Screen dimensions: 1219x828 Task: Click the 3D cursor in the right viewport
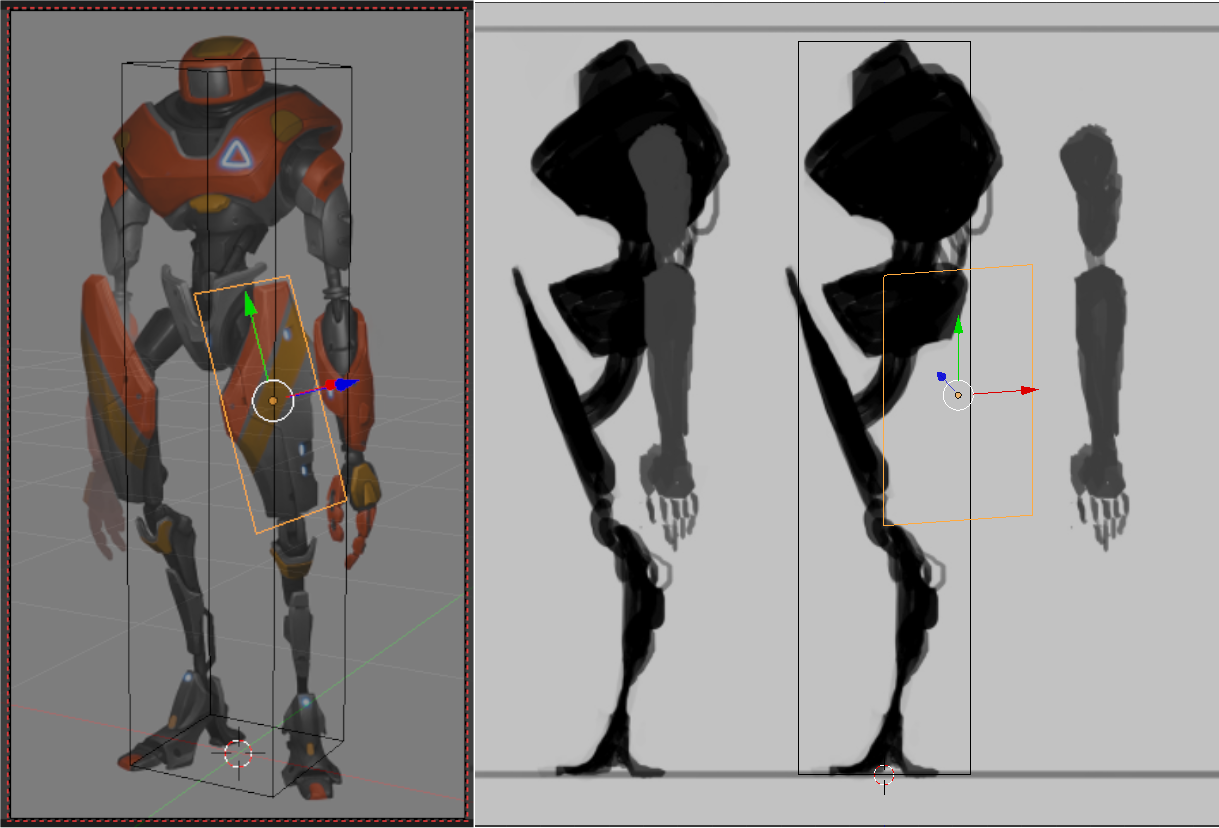click(x=884, y=774)
